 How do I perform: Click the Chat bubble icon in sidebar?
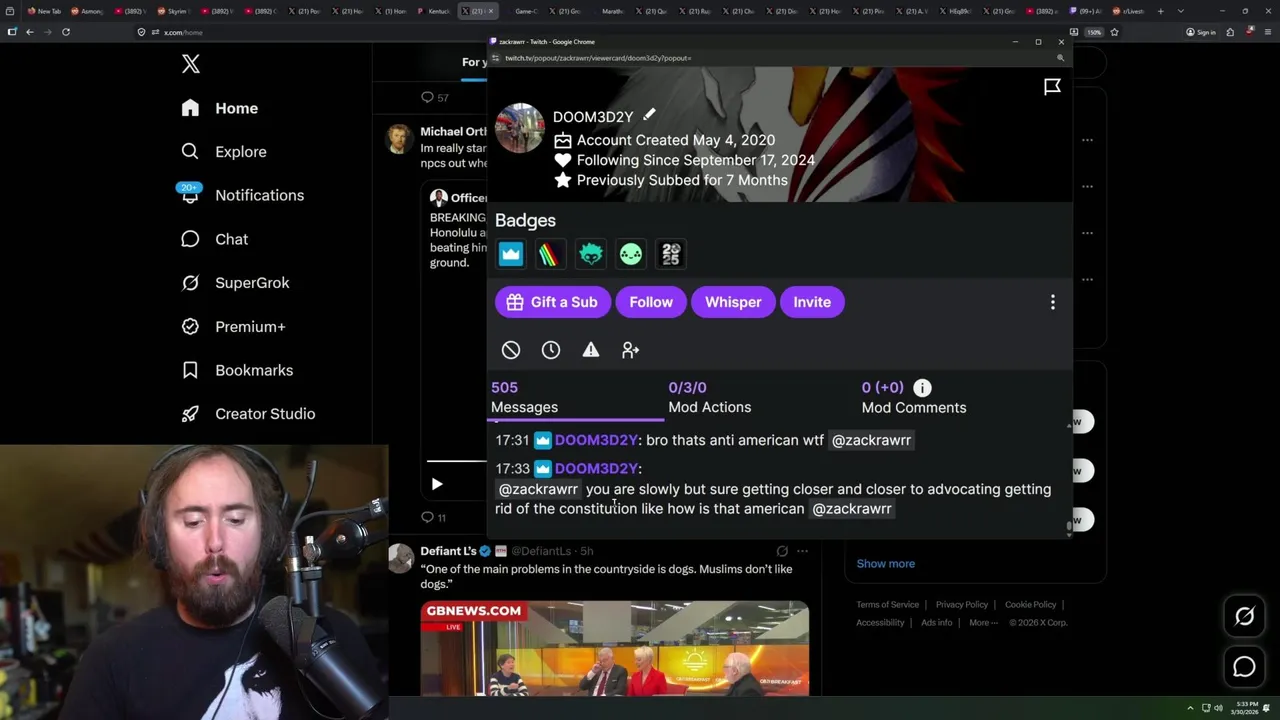tap(190, 239)
